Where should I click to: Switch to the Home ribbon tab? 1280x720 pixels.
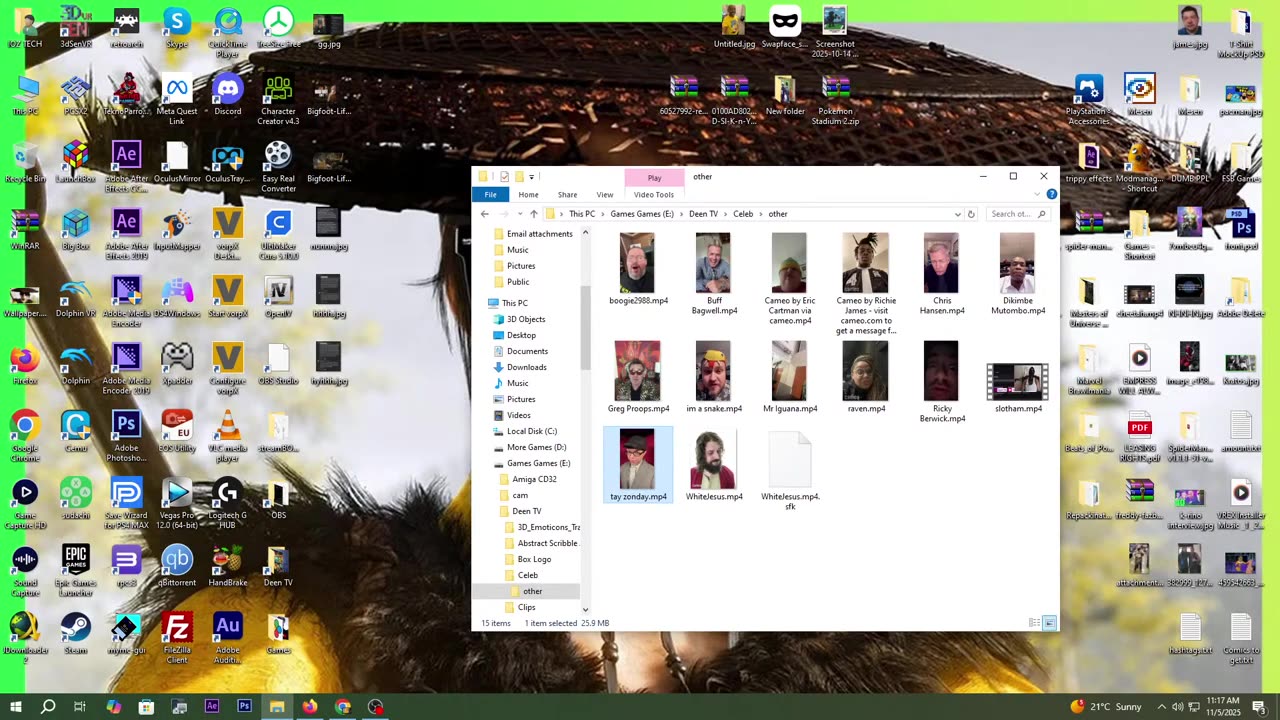pos(528,195)
